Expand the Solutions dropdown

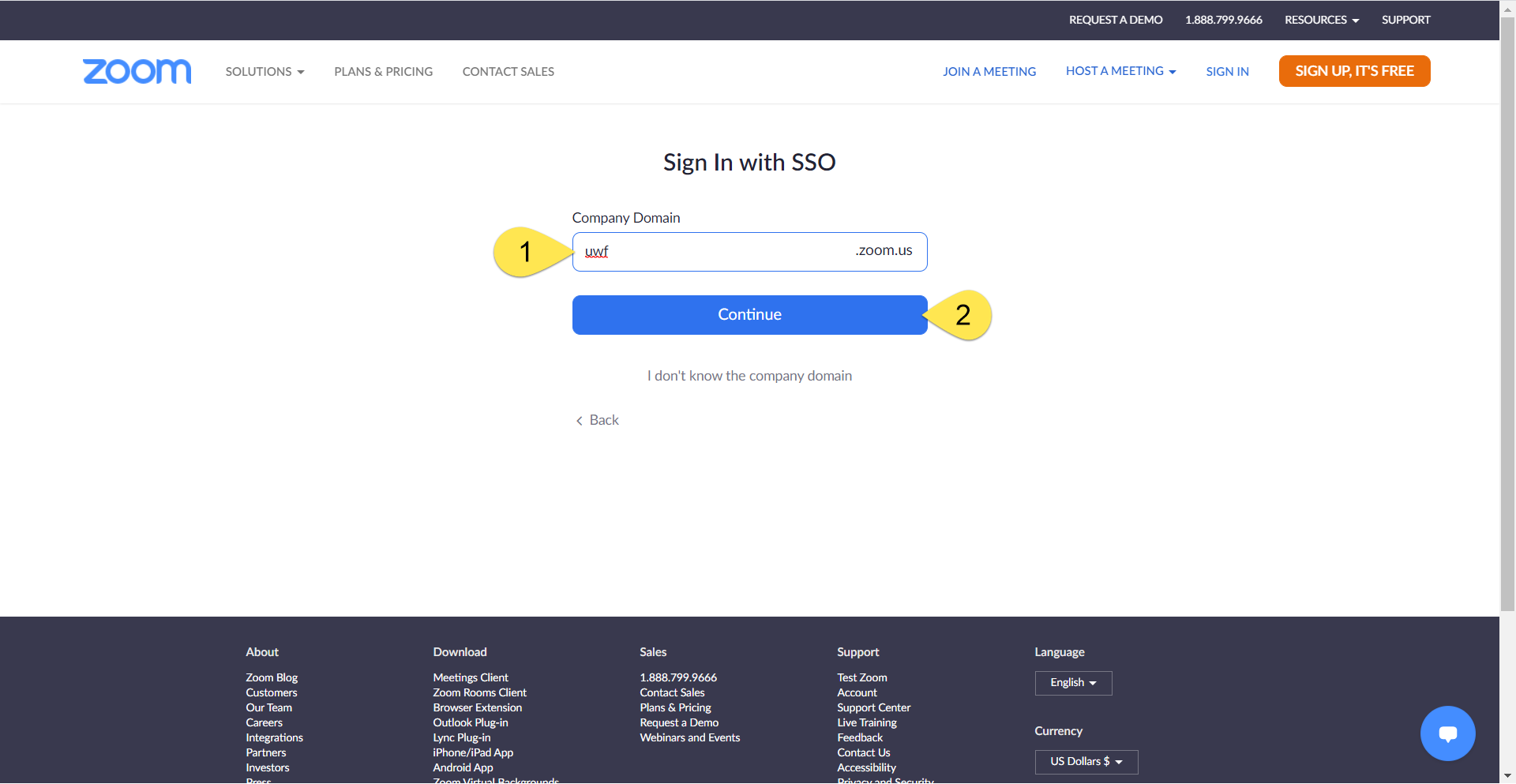tap(265, 72)
